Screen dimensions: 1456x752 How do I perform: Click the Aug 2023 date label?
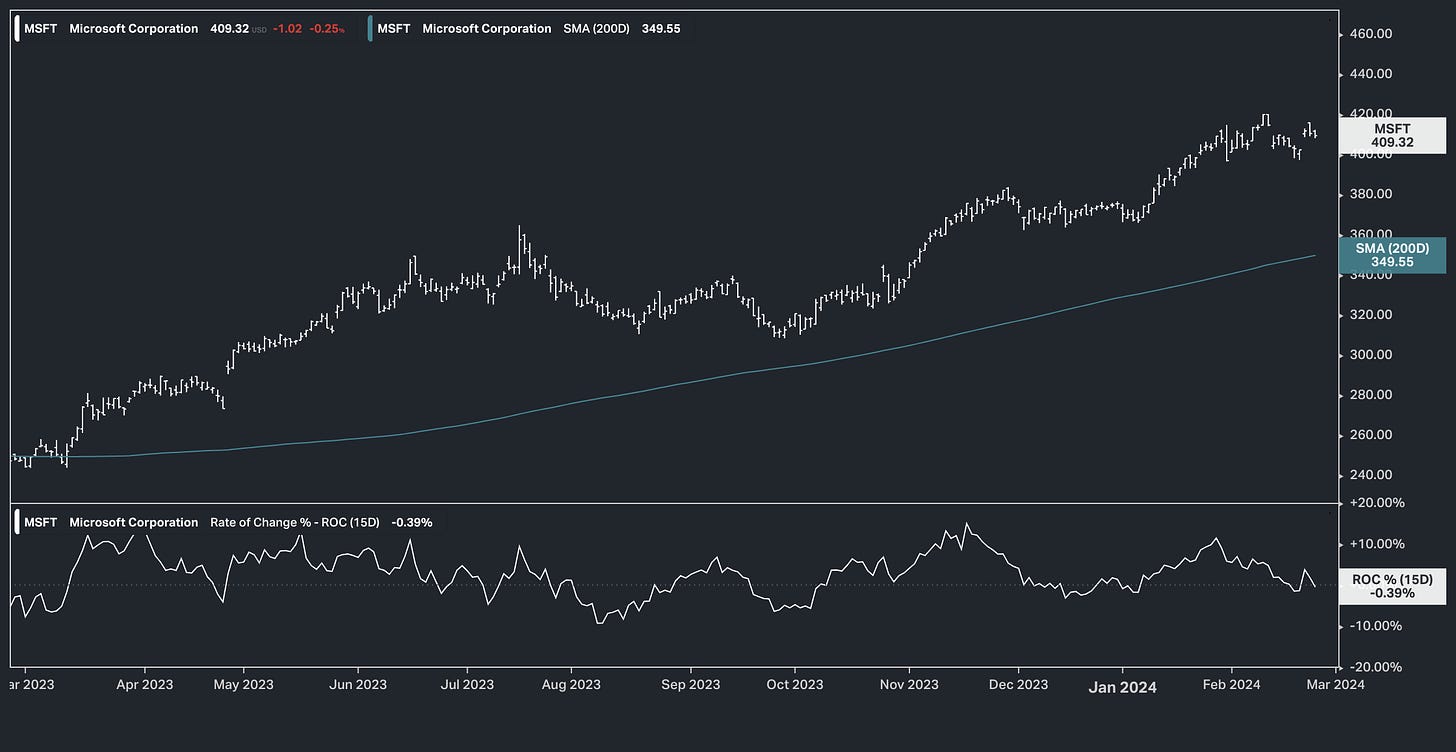[x=571, y=685]
